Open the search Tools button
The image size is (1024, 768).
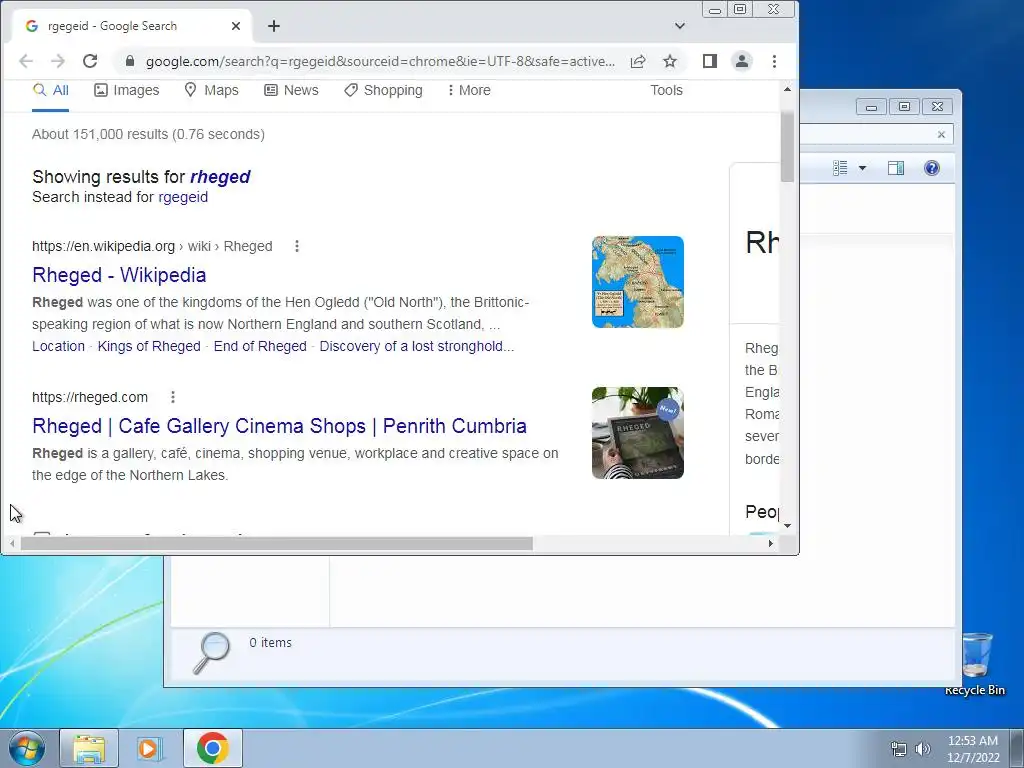pos(666,90)
